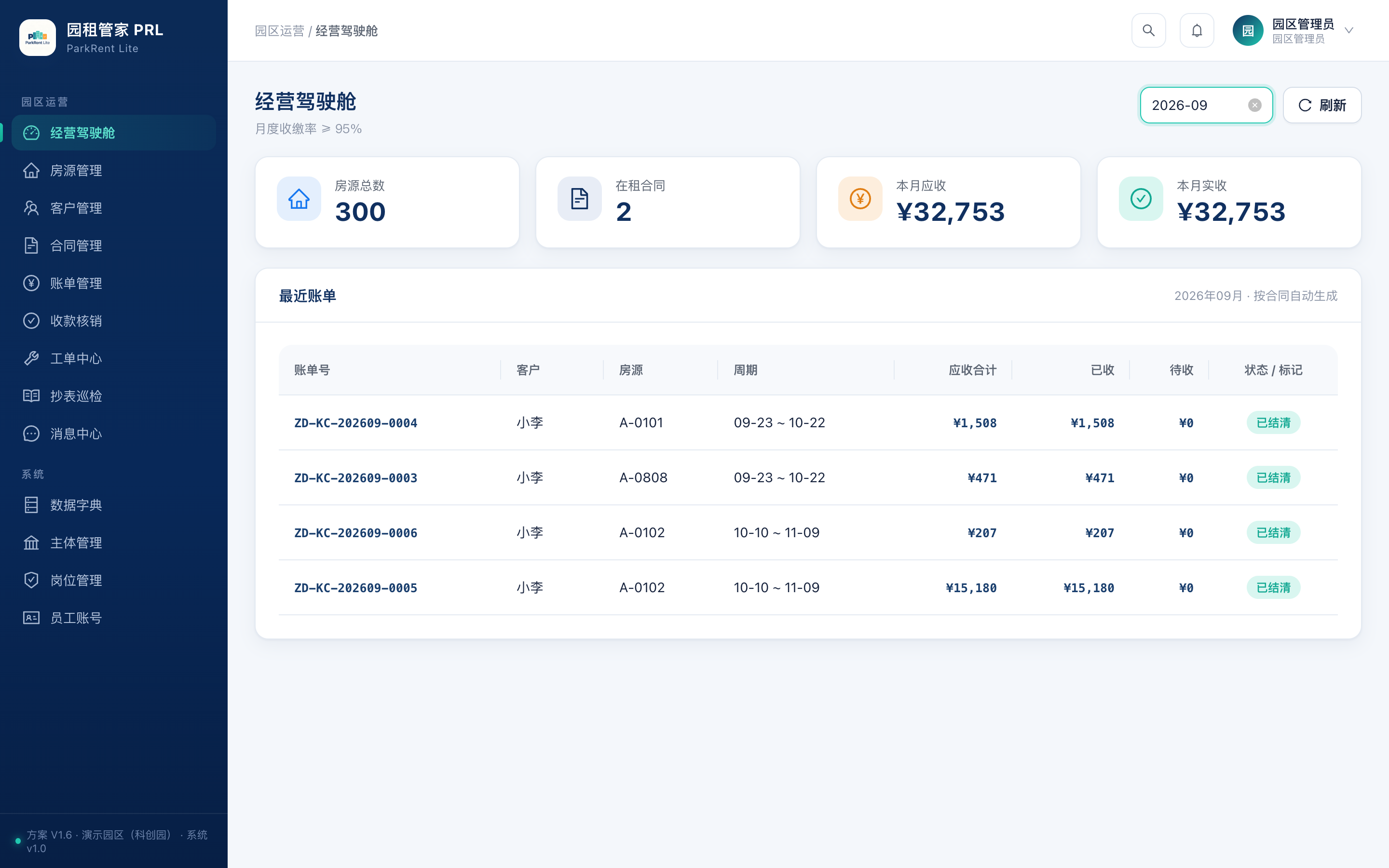Click the round 园 user avatar
This screenshot has width=1389, height=868.
(1248, 30)
